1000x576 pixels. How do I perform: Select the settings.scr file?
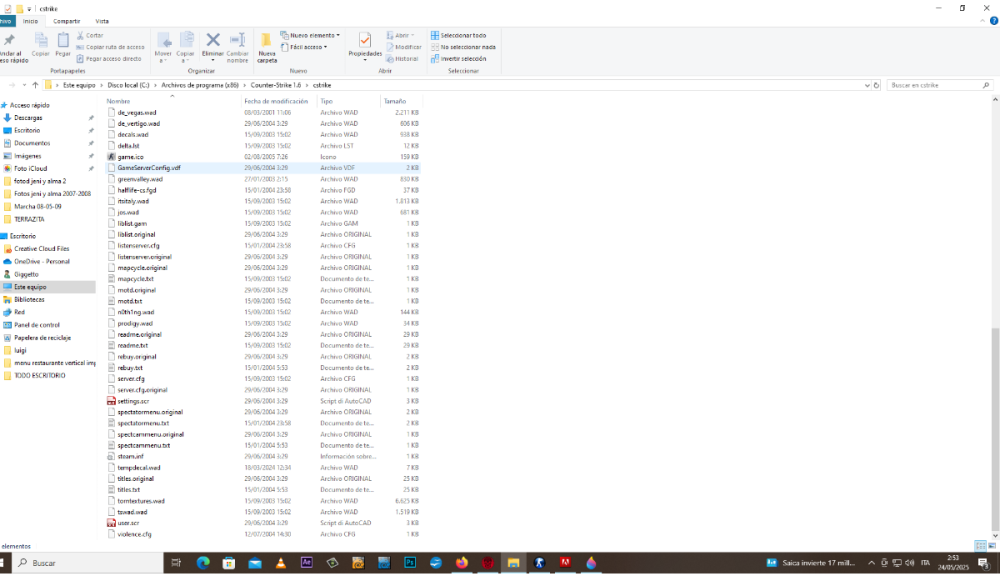[x=133, y=401]
